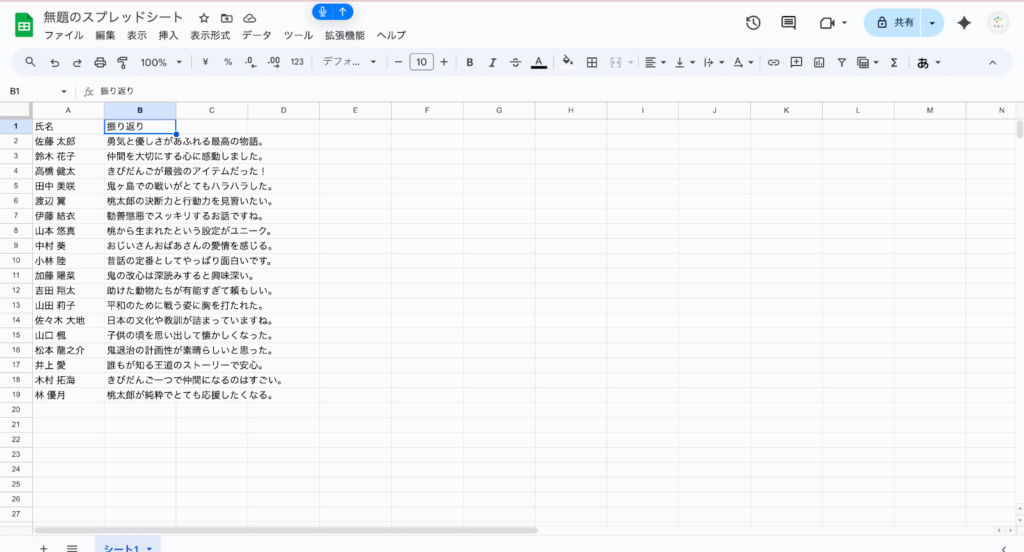This screenshot has width=1024, height=552.
Task: Open the 100% zoom dropdown
Action: coord(161,62)
